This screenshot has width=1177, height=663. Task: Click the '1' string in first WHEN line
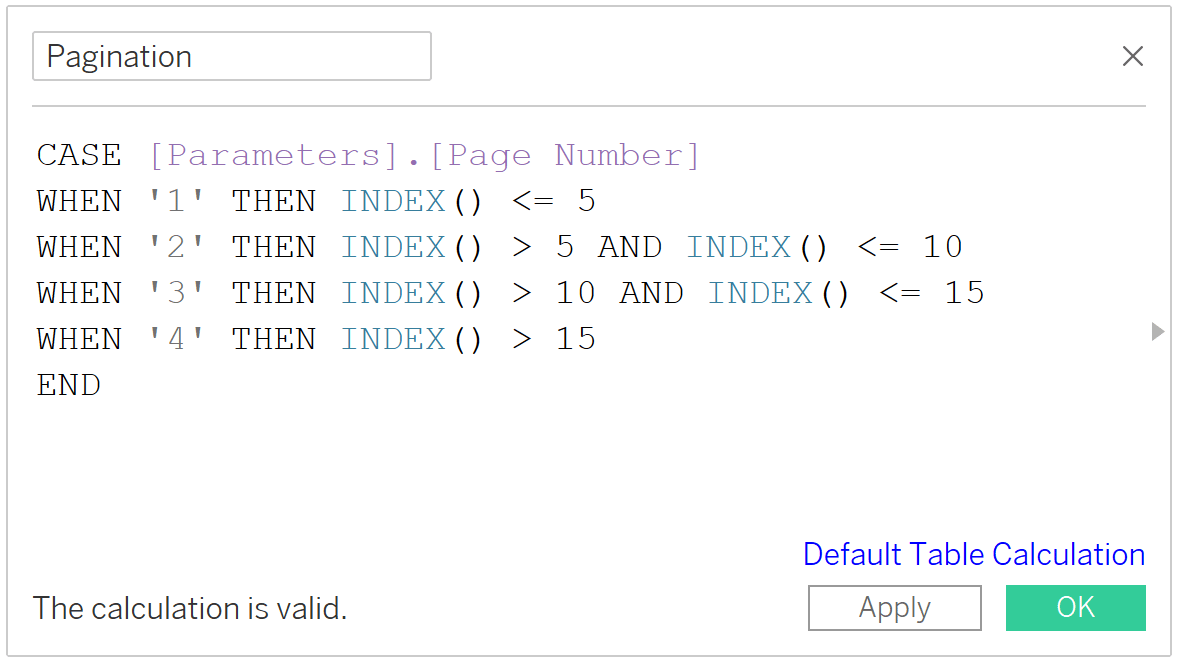point(176,201)
